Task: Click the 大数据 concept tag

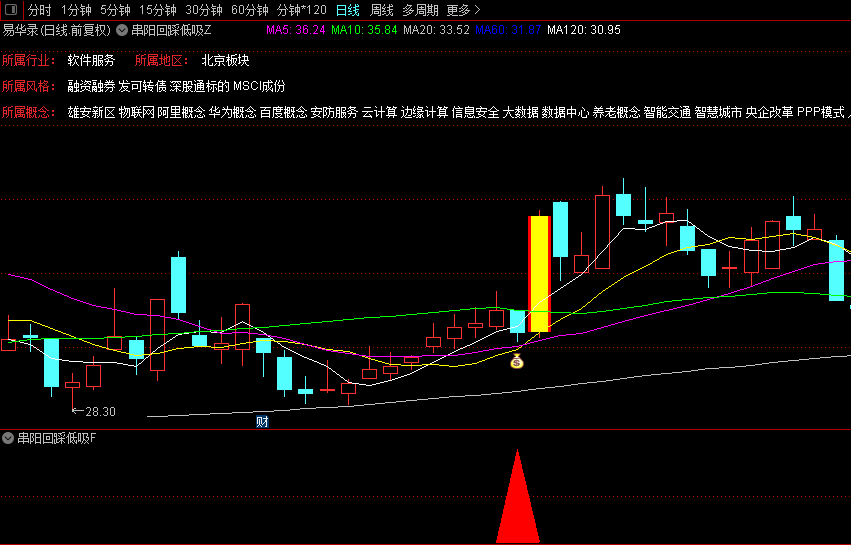Action: (x=520, y=112)
